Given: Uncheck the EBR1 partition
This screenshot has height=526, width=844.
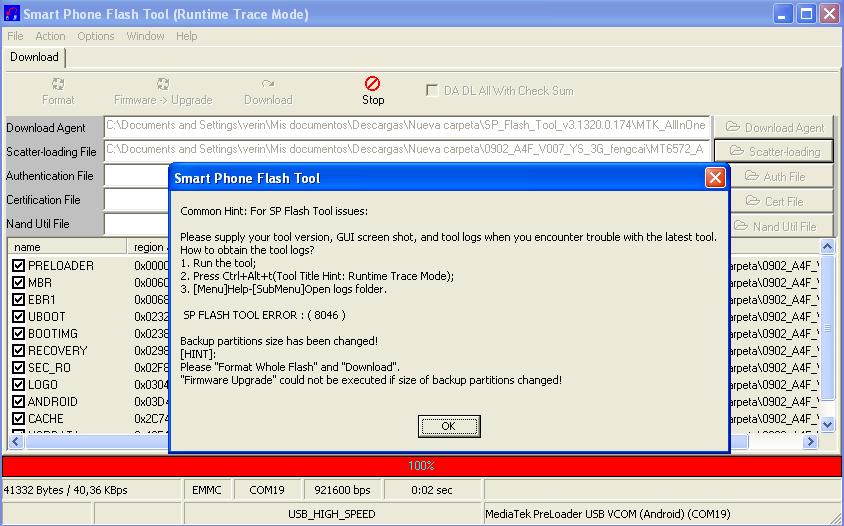Looking at the screenshot, I should tap(19, 299).
